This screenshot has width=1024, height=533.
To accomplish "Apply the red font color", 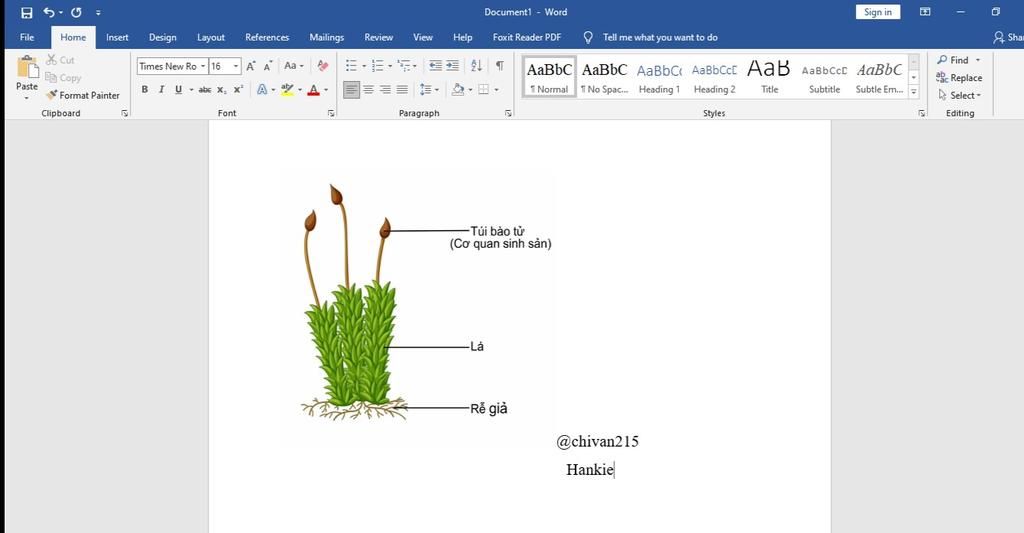I will click(x=313, y=89).
